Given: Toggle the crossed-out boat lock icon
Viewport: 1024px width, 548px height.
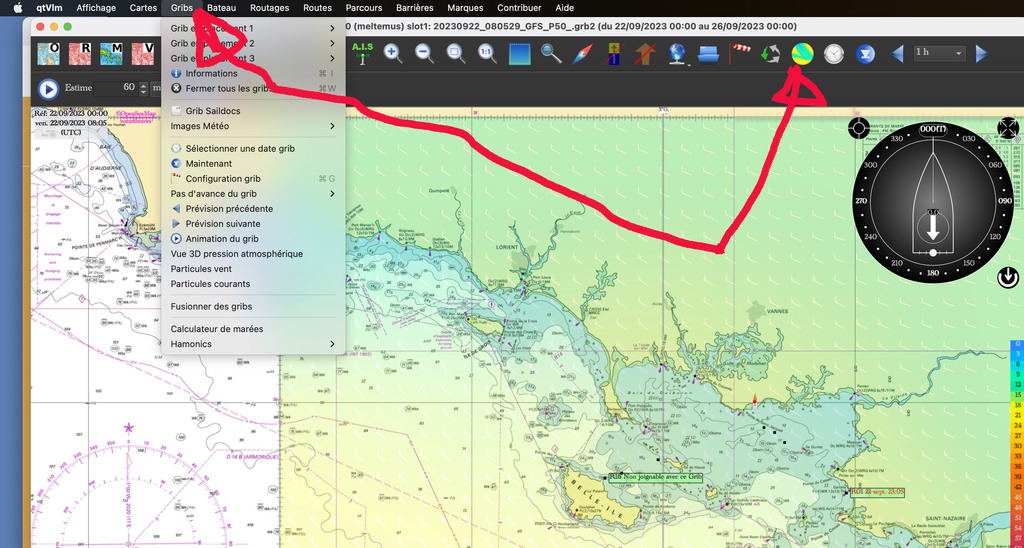Looking at the screenshot, I should coord(614,54).
